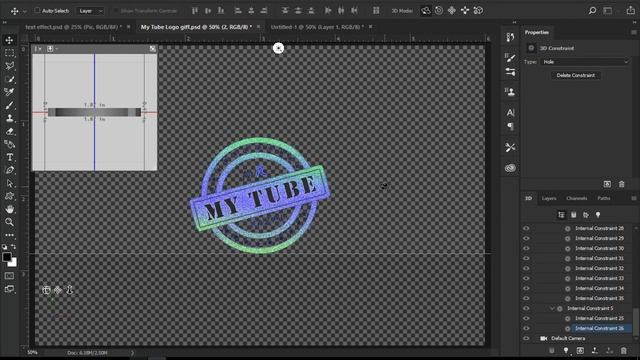Select the Eraser tool

coord(9,131)
